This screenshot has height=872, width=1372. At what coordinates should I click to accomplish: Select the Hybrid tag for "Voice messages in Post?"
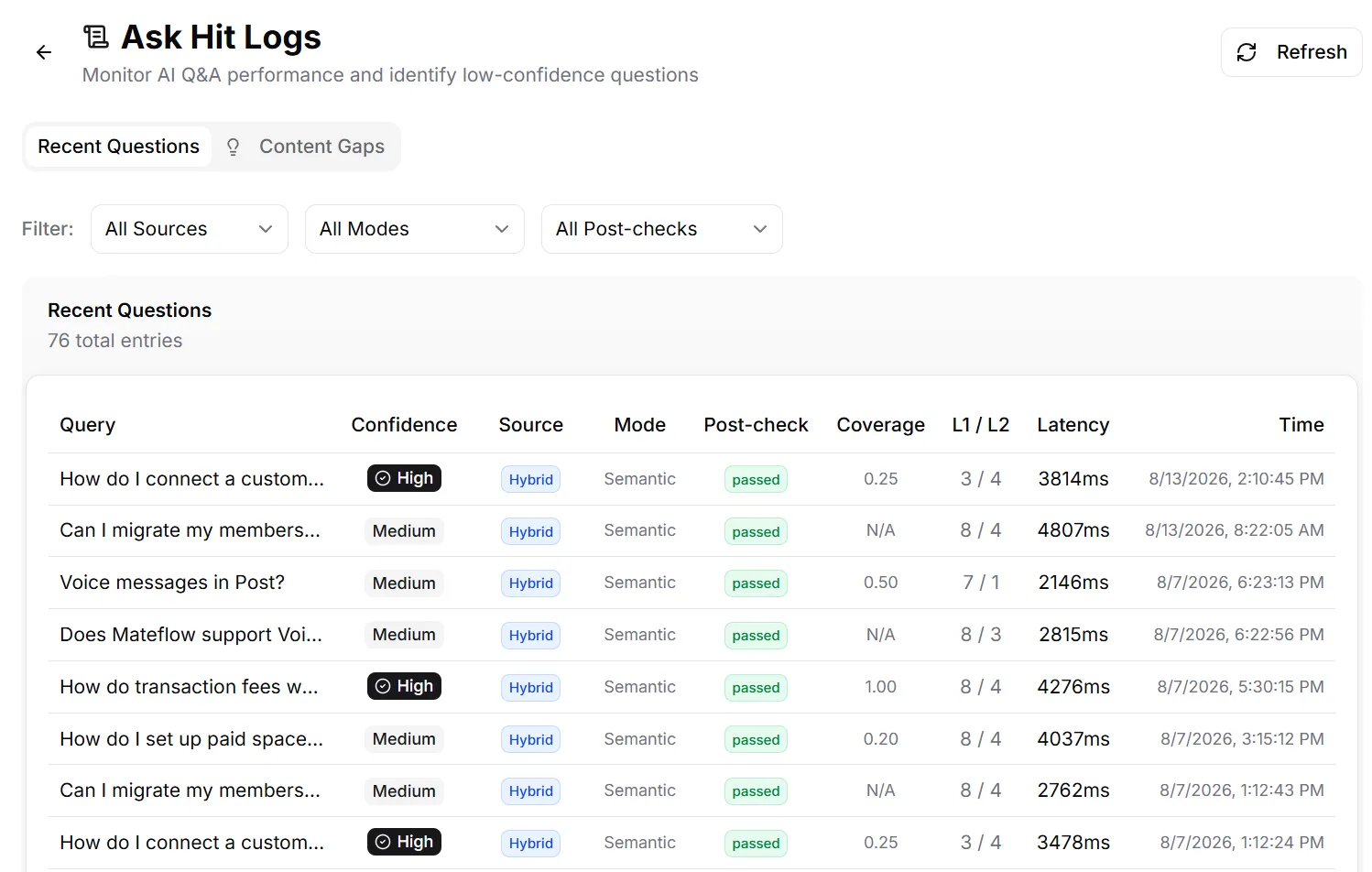point(531,583)
